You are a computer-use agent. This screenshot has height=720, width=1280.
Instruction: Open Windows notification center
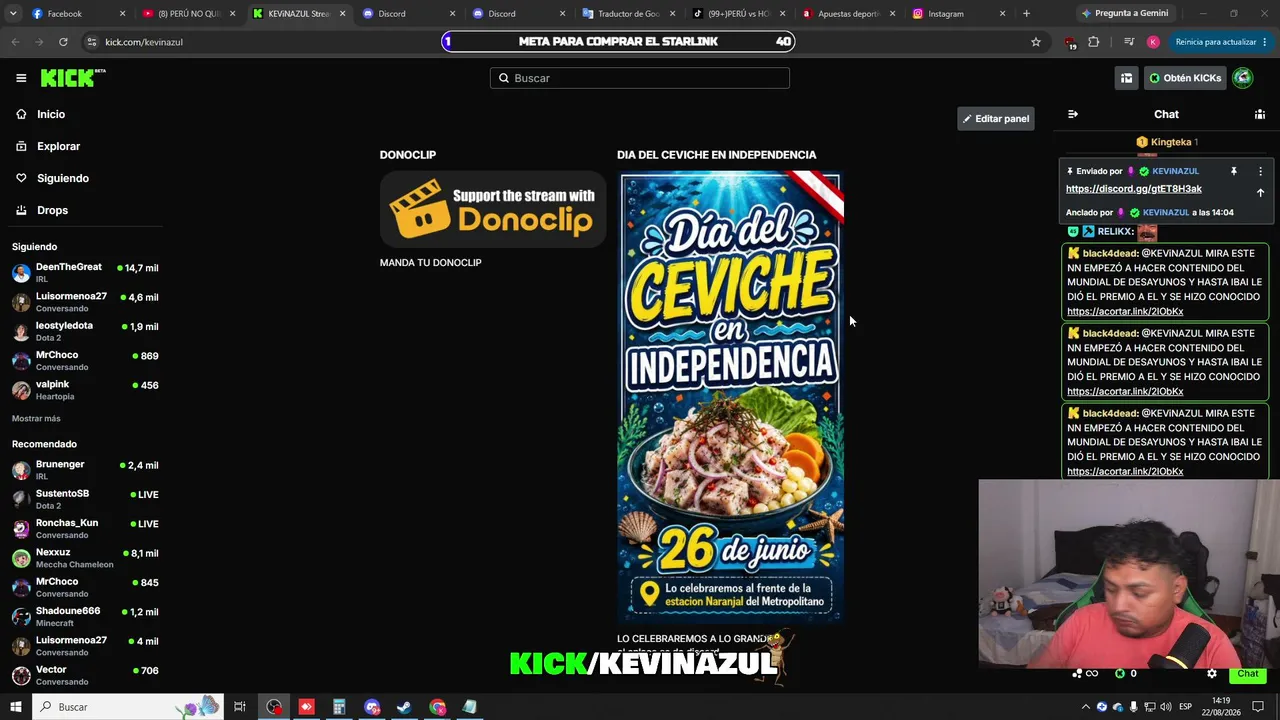click(1257, 707)
